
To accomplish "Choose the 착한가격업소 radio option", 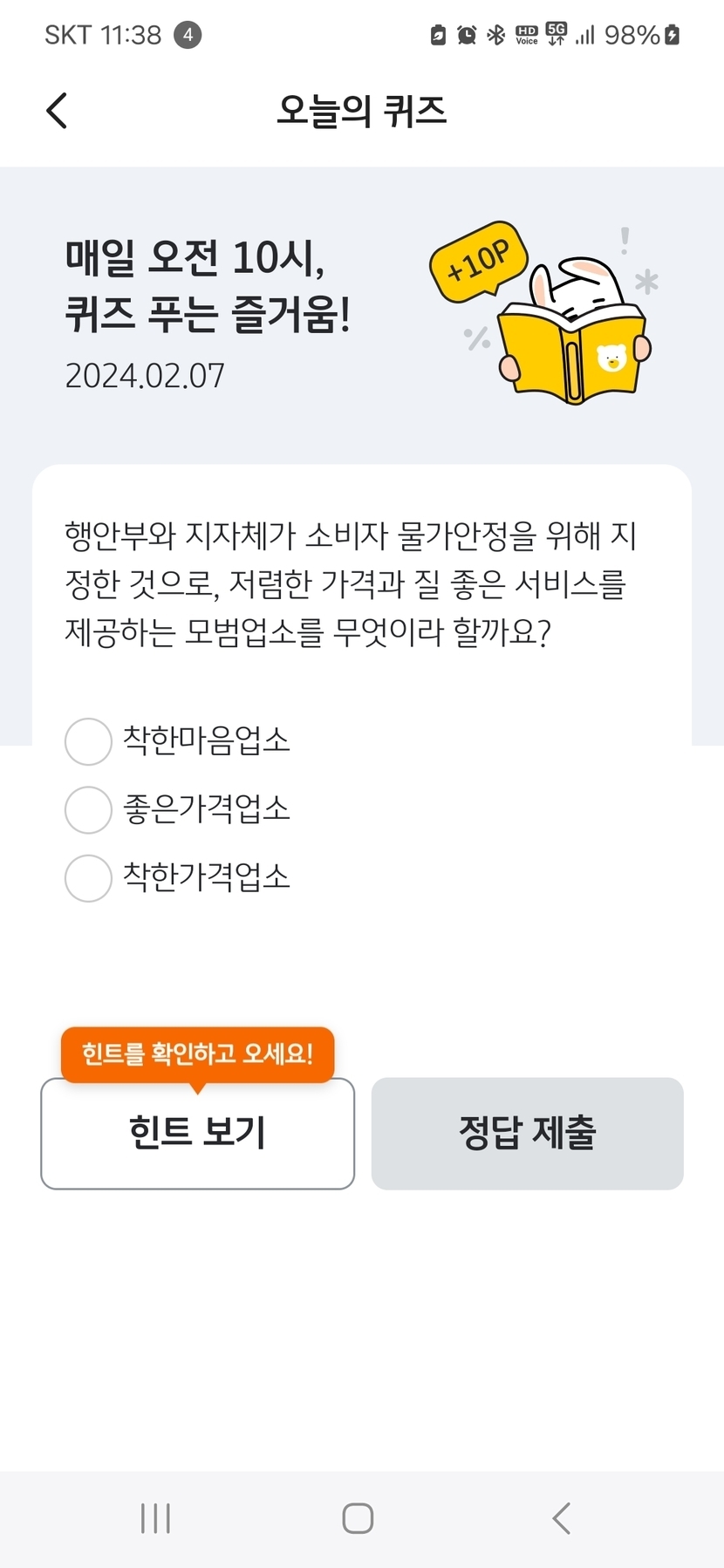I will [88, 877].
